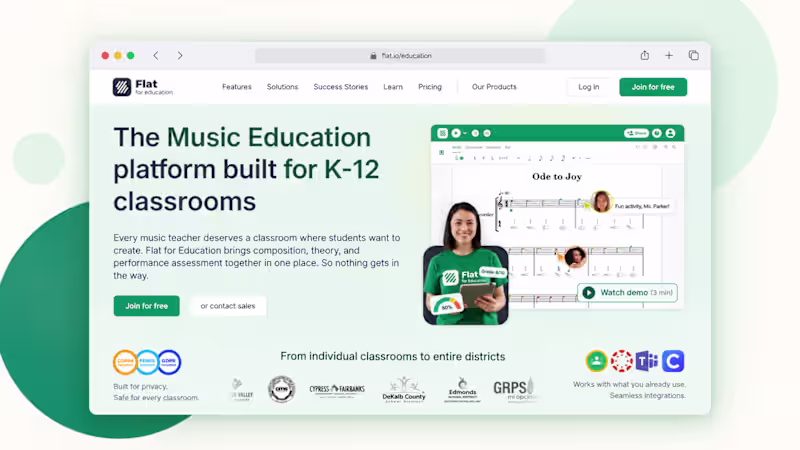800x450 pixels.
Task: Click the GDPR compliance badge
Action: 169,362
